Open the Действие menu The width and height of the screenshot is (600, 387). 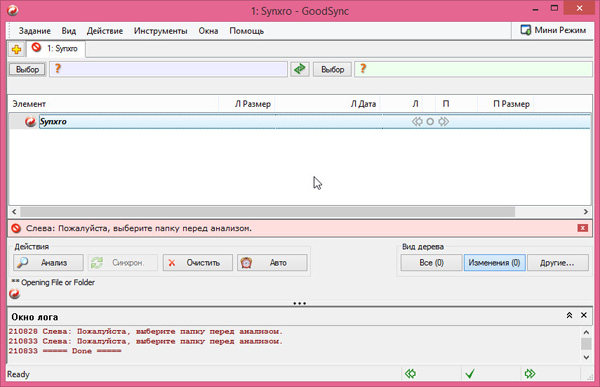(x=105, y=31)
